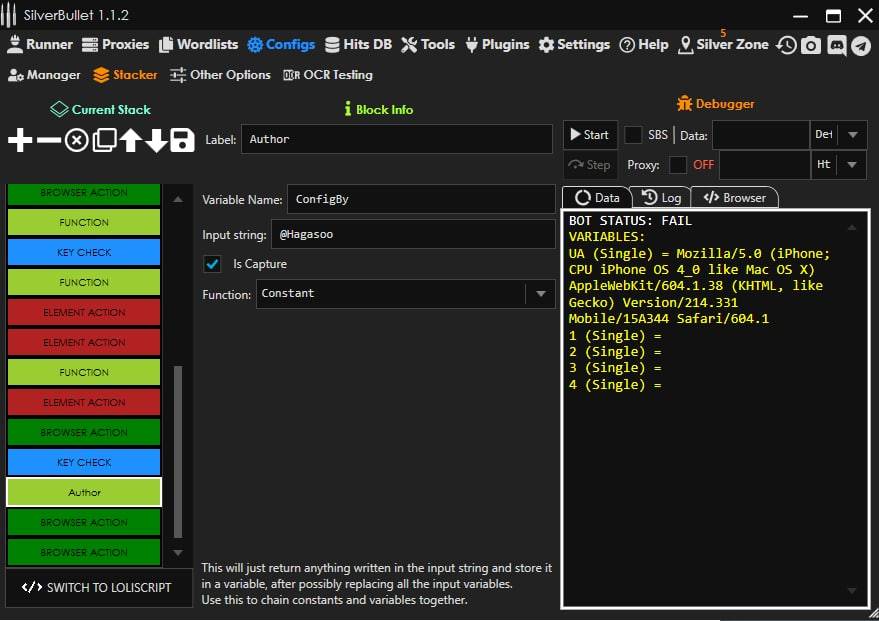879x621 pixels.
Task: Click the Variable Name input field
Action: tap(420, 199)
